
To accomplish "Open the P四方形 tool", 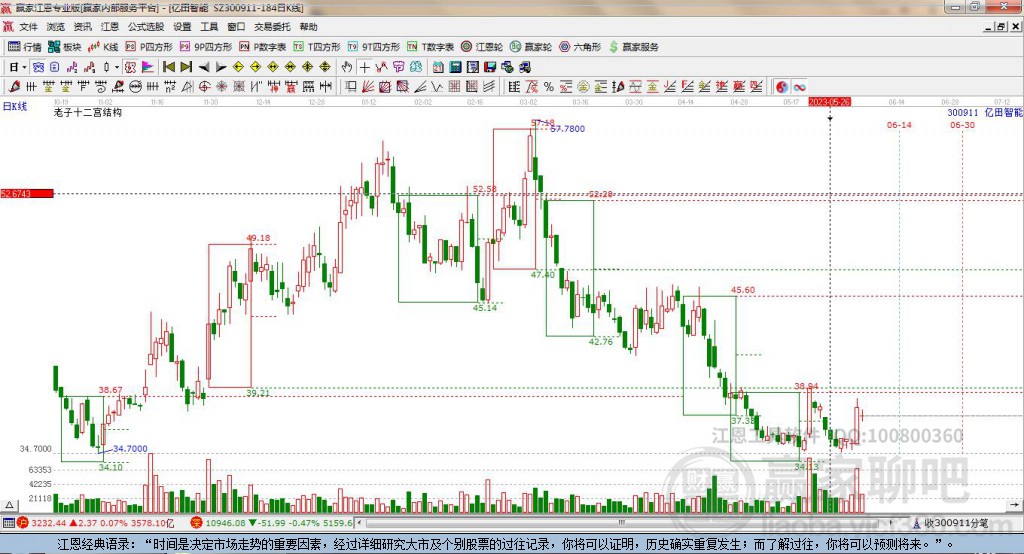I will [x=149, y=47].
